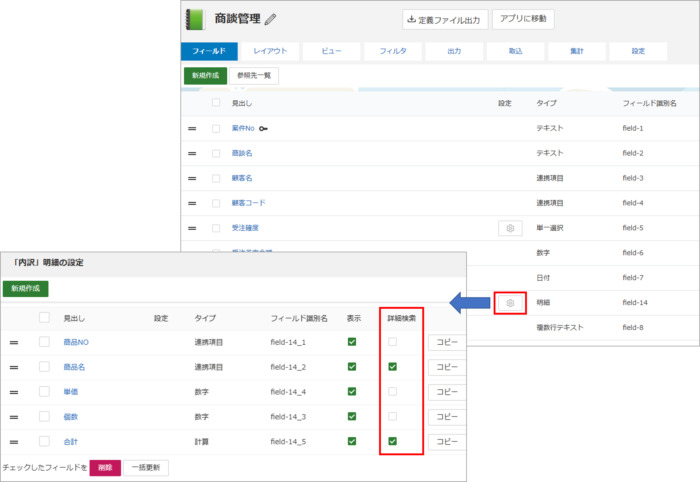The height and width of the screenshot is (482, 700).
Task: Click drag handle of 単価 row
Action: click(x=14, y=393)
